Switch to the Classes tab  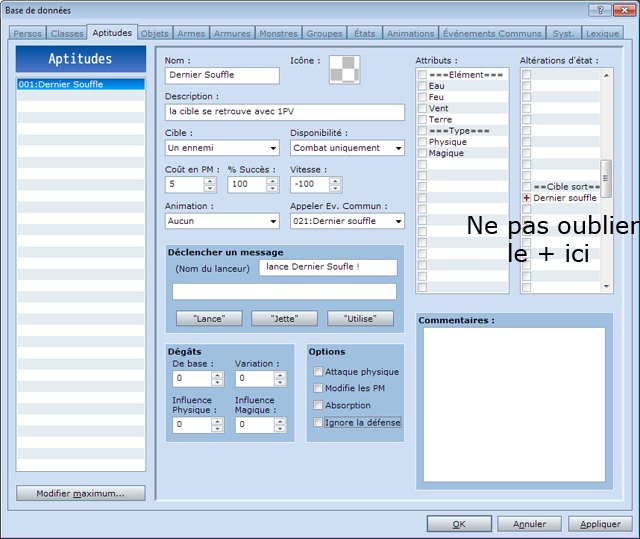tap(67, 33)
